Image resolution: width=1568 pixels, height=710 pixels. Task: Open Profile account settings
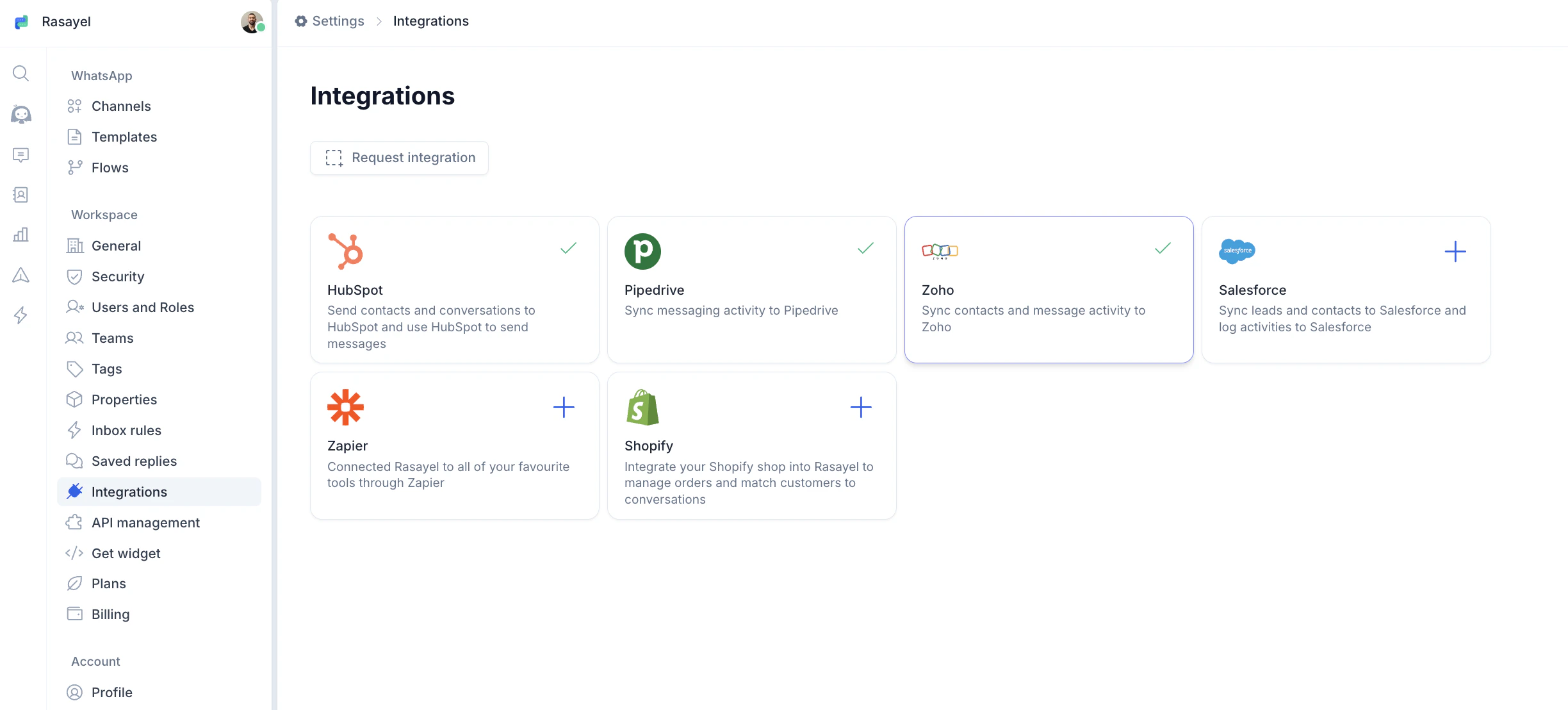159,693
